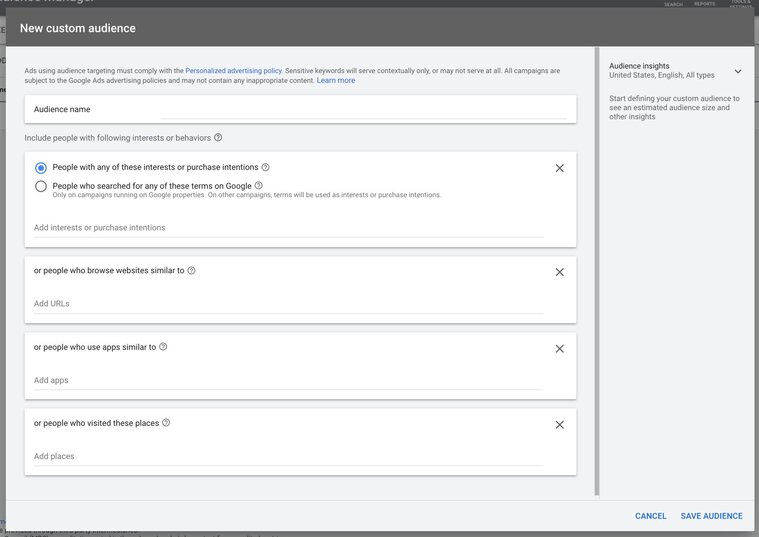This screenshot has height=537, width=759.
Task: Focus 'Add interests or purchase intentions' field
Action: (288, 228)
